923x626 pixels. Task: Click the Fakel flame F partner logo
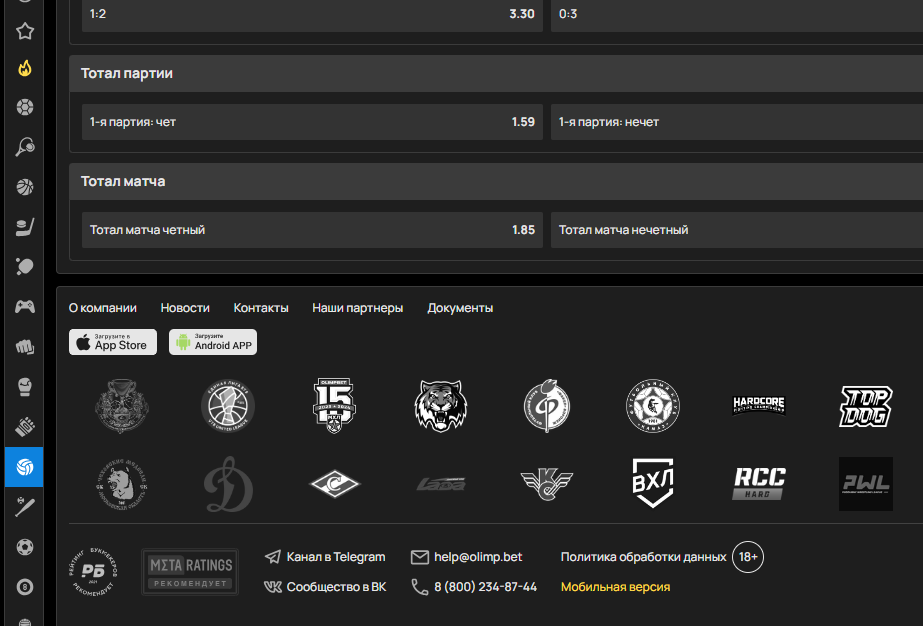pos(547,406)
